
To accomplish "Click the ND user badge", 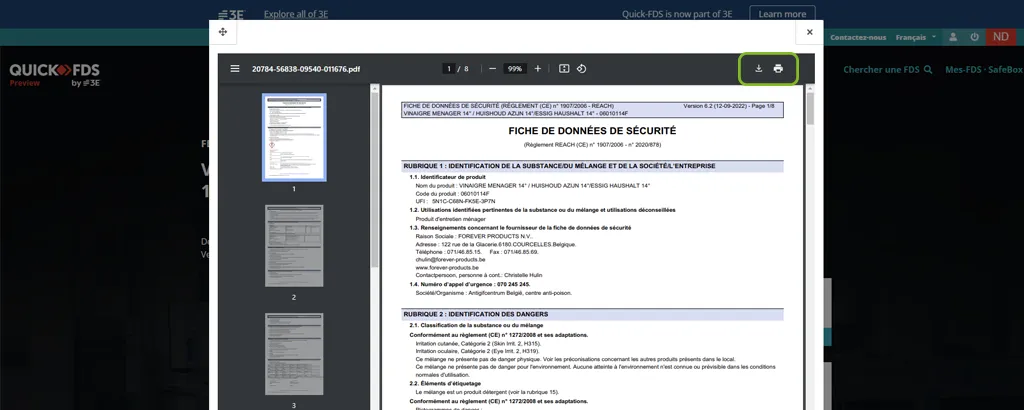I will 1000,37.
